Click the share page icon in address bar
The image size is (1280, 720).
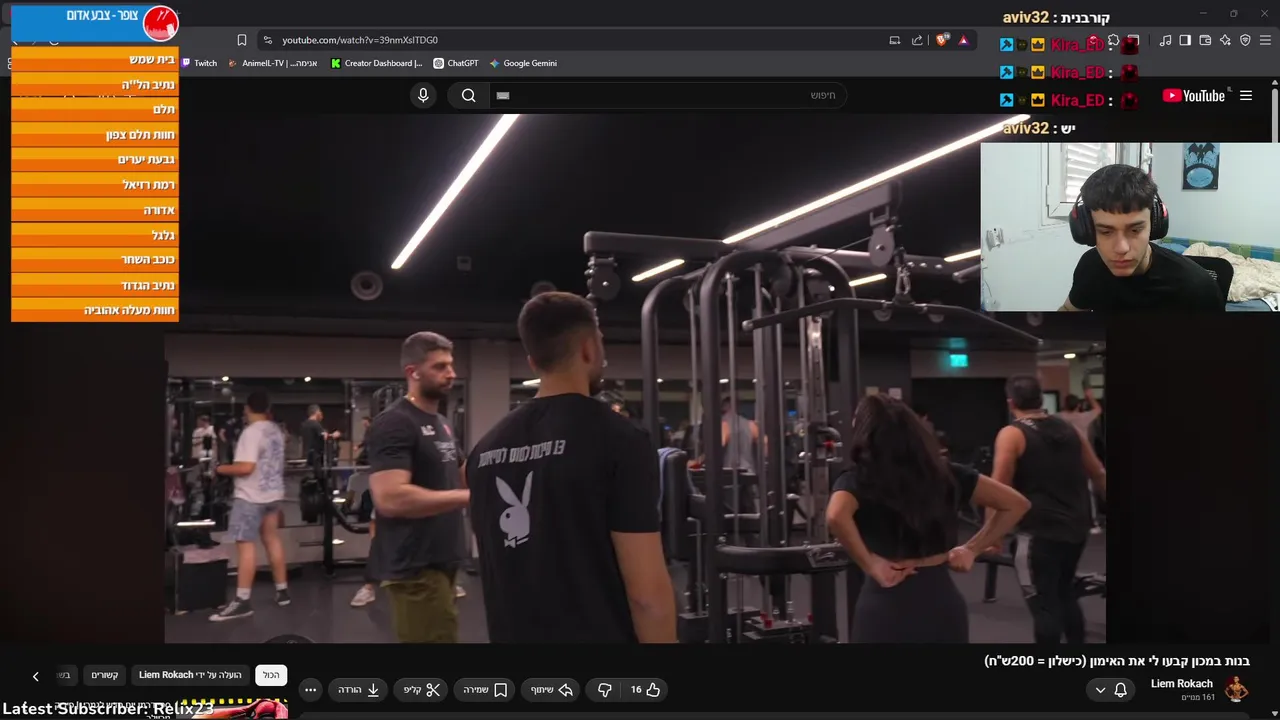click(x=917, y=40)
